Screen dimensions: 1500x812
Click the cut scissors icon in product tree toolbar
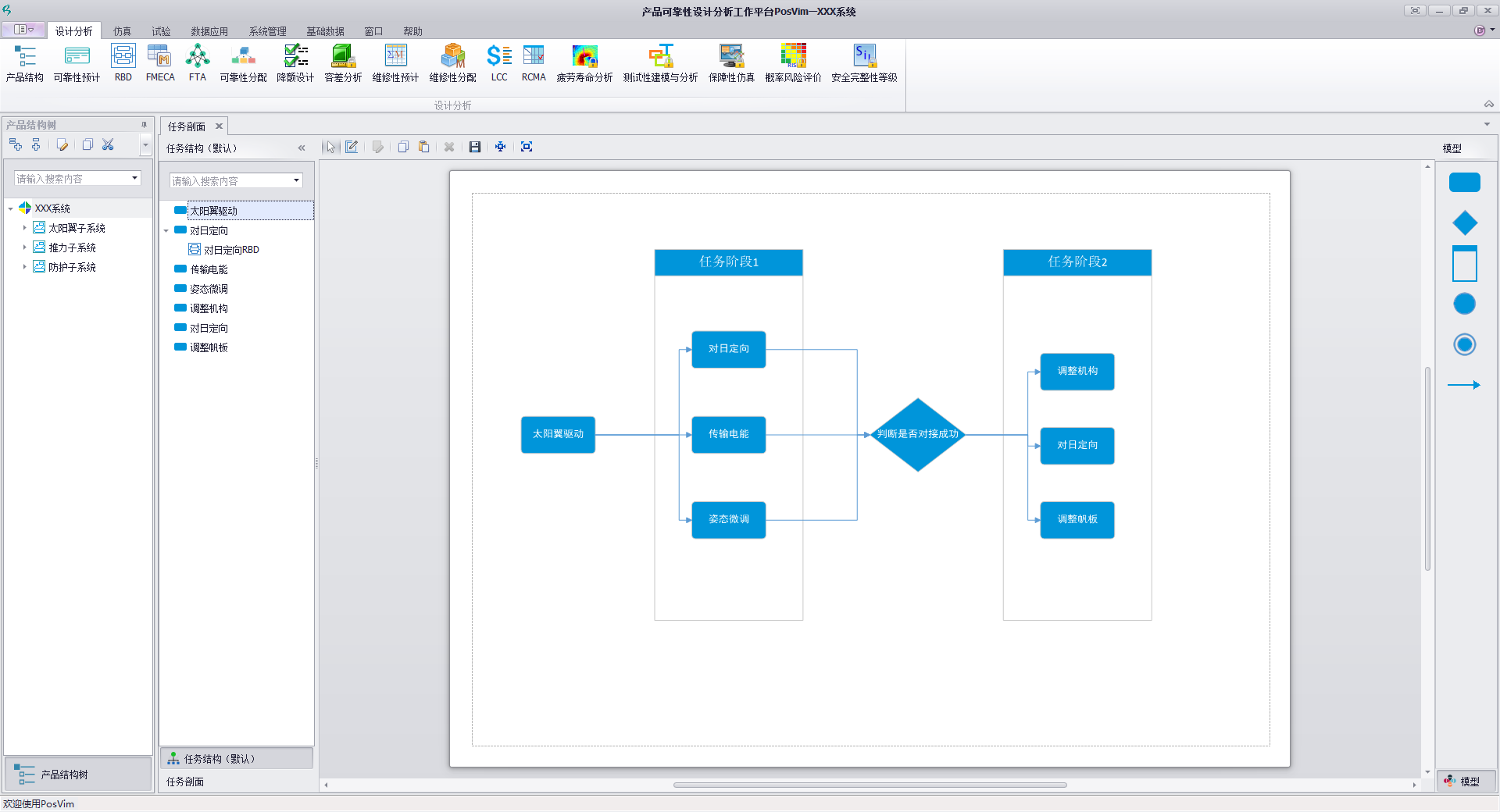(x=108, y=144)
